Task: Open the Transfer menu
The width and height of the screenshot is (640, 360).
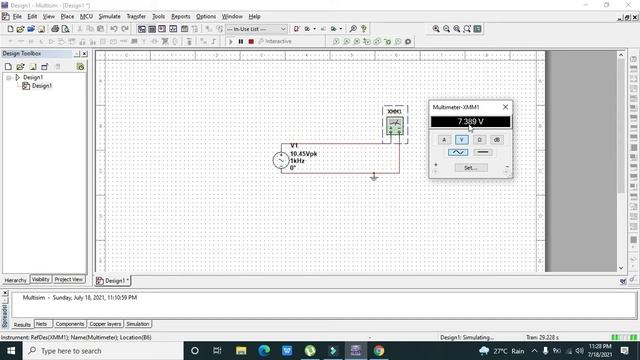Action: click(x=136, y=16)
